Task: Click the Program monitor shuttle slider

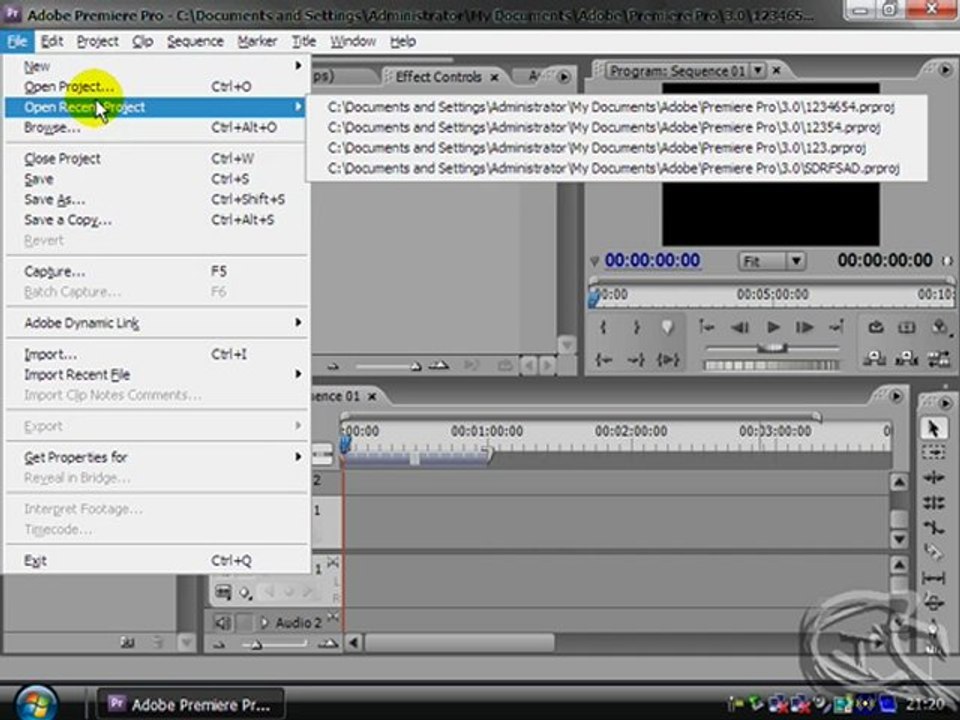Action: pos(772,348)
